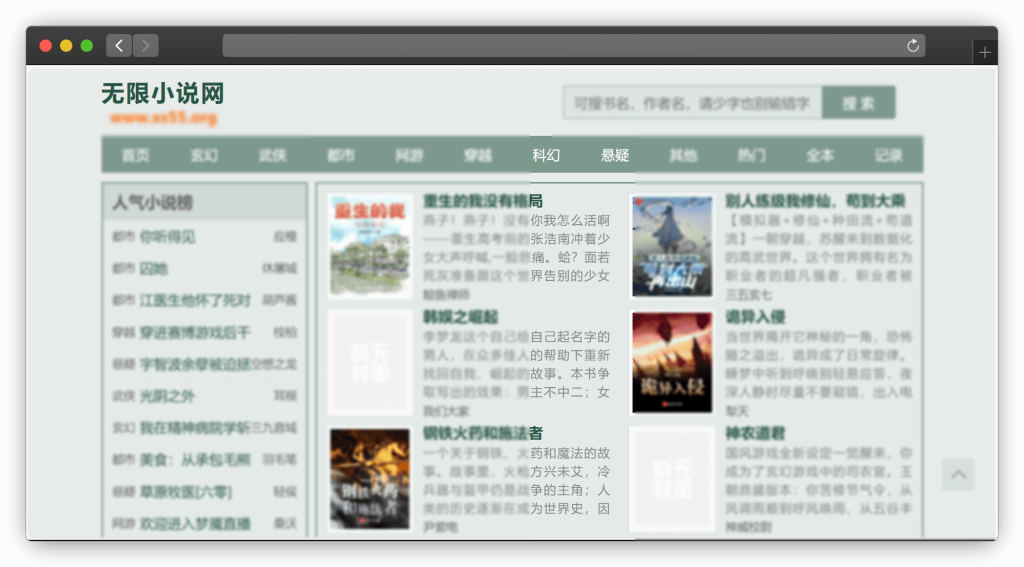Click author 休屠城 beside 囚她
The image size is (1024, 567).
click(280, 268)
